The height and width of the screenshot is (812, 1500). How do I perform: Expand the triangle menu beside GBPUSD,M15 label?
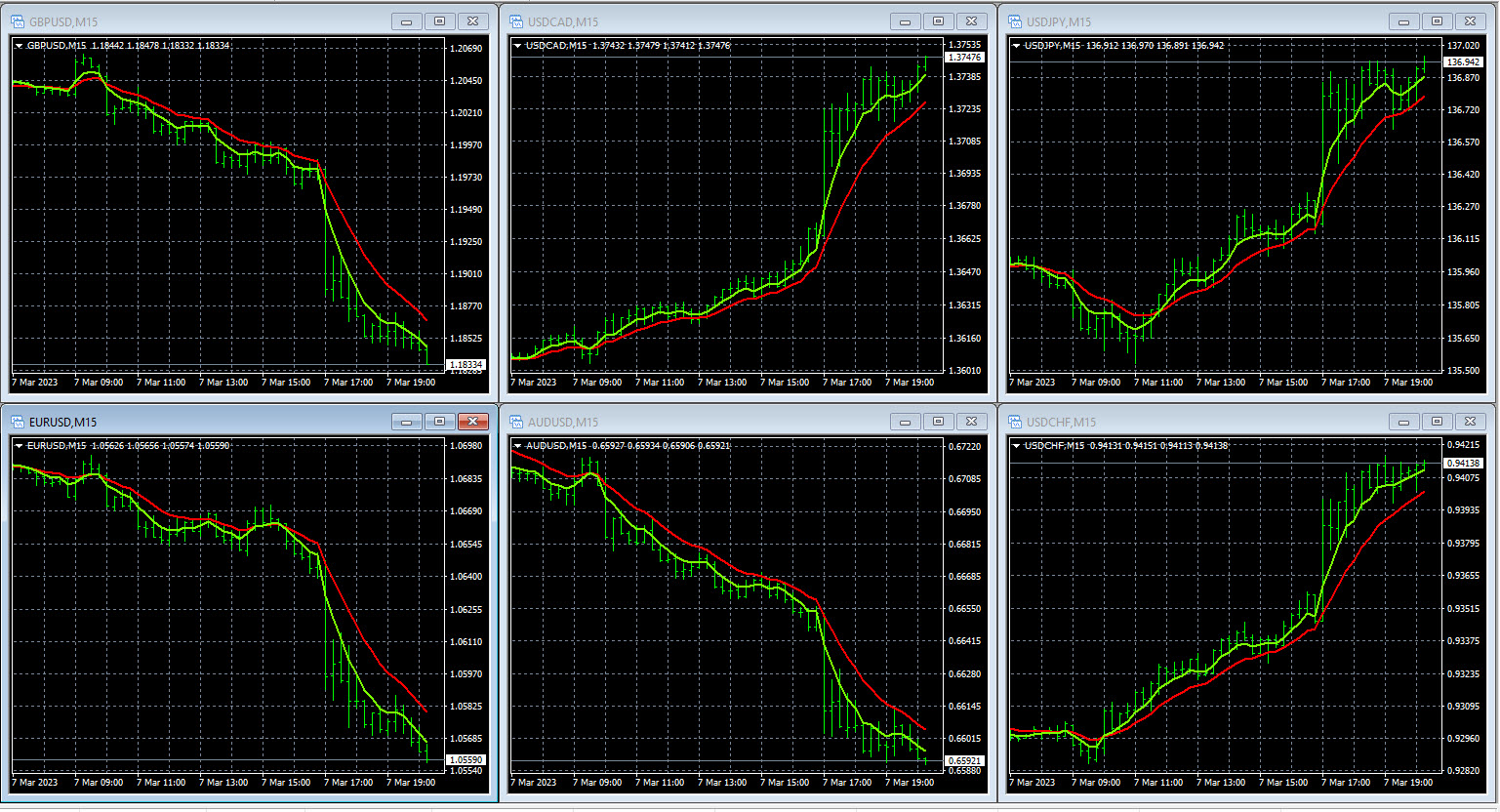(x=20, y=46)
